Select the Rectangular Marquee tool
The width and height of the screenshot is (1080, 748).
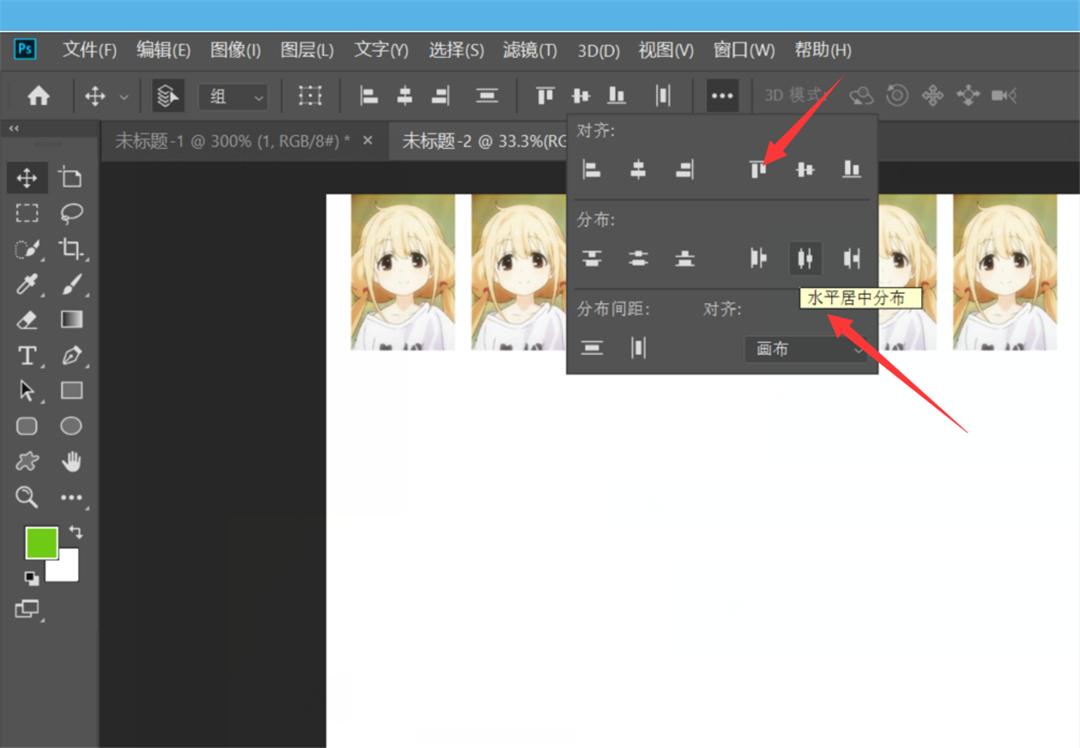pos(27,213)
